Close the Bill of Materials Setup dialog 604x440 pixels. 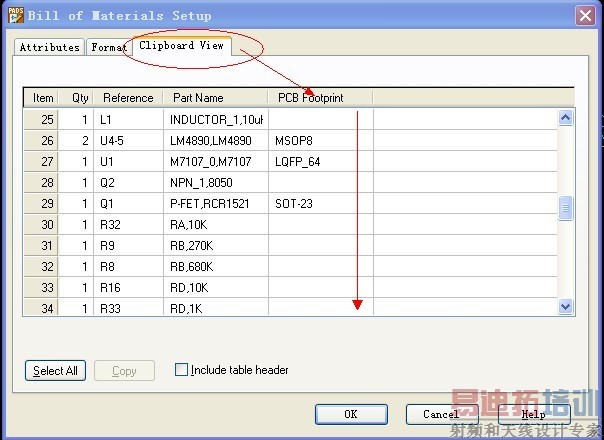pyautogui.click(x=585, y=16)
